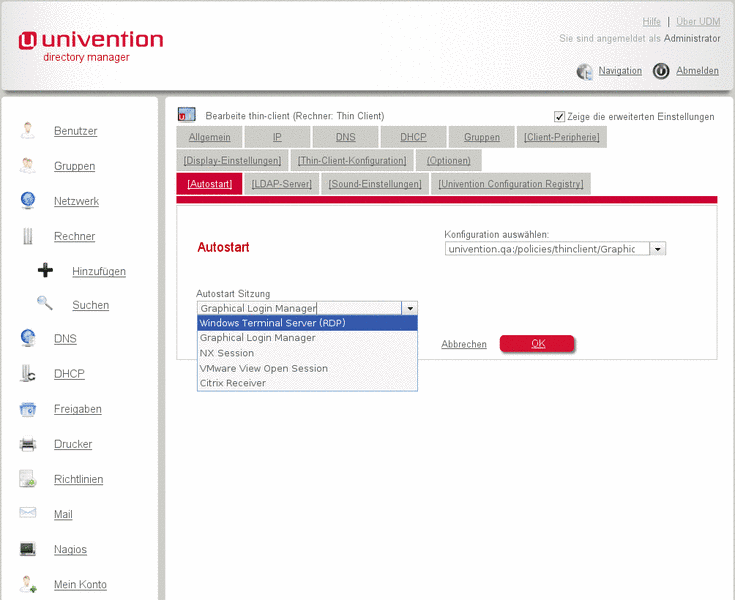
Task: Open the Mail link
Action: pyautogui.click(x=63, y=514)
